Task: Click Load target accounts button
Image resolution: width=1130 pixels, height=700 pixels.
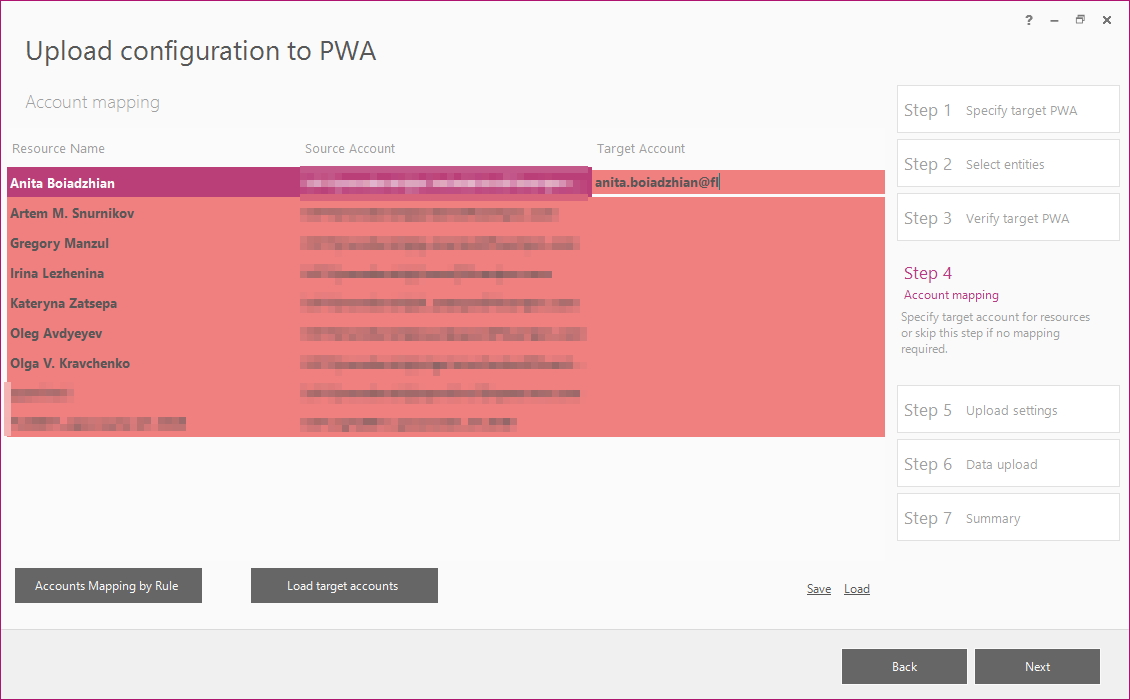Action: click(x=344, y=585)
